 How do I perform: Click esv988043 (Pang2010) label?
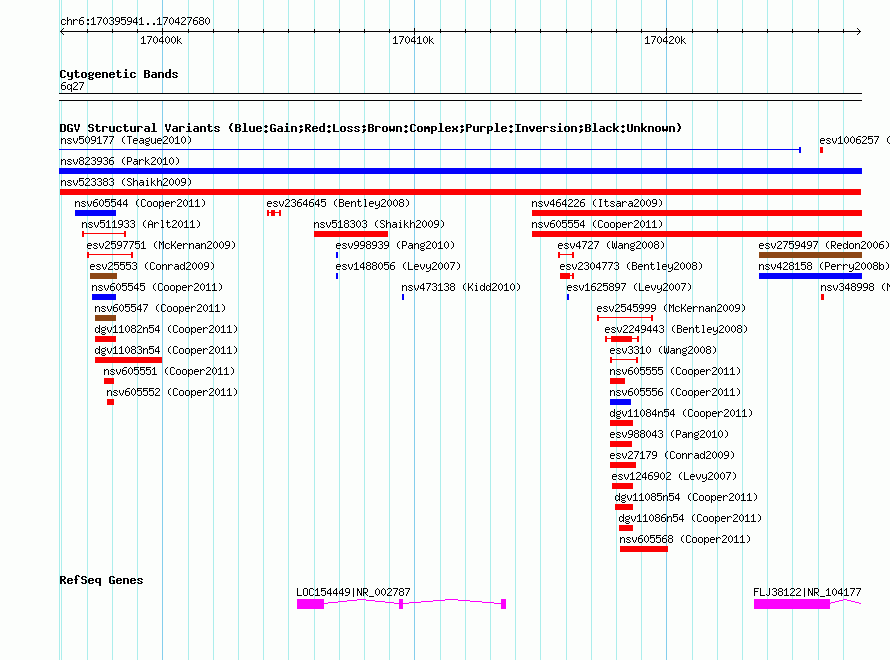click(x=669, y=434)
